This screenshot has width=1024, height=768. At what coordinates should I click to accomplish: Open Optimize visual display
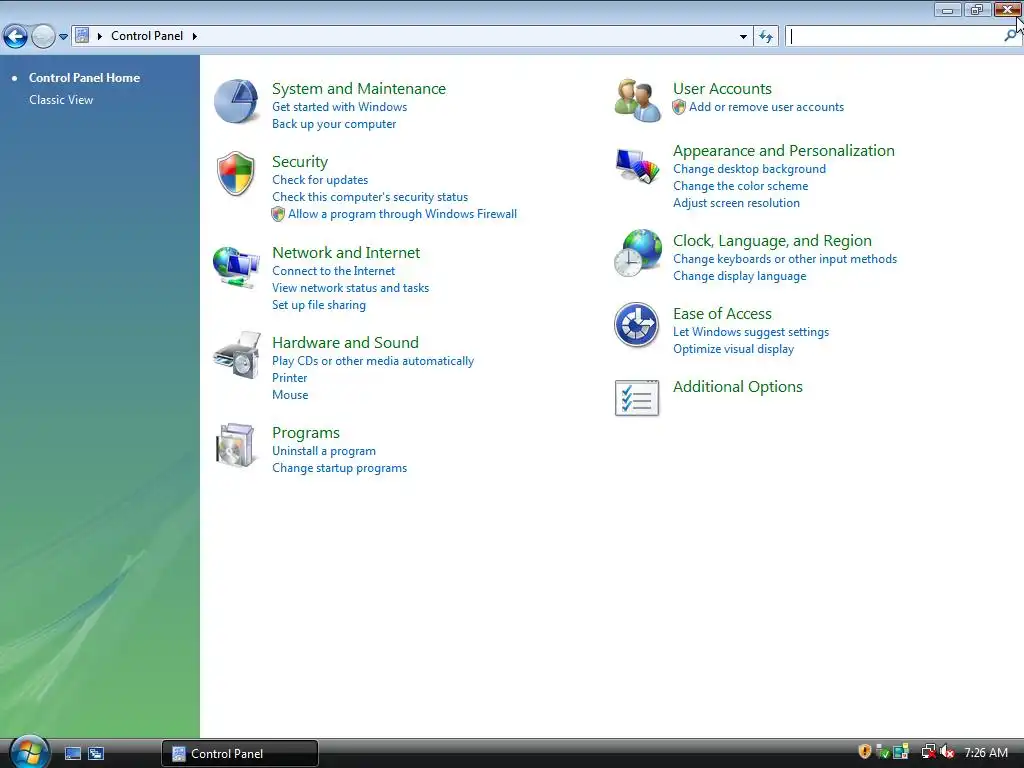(733, 349)
